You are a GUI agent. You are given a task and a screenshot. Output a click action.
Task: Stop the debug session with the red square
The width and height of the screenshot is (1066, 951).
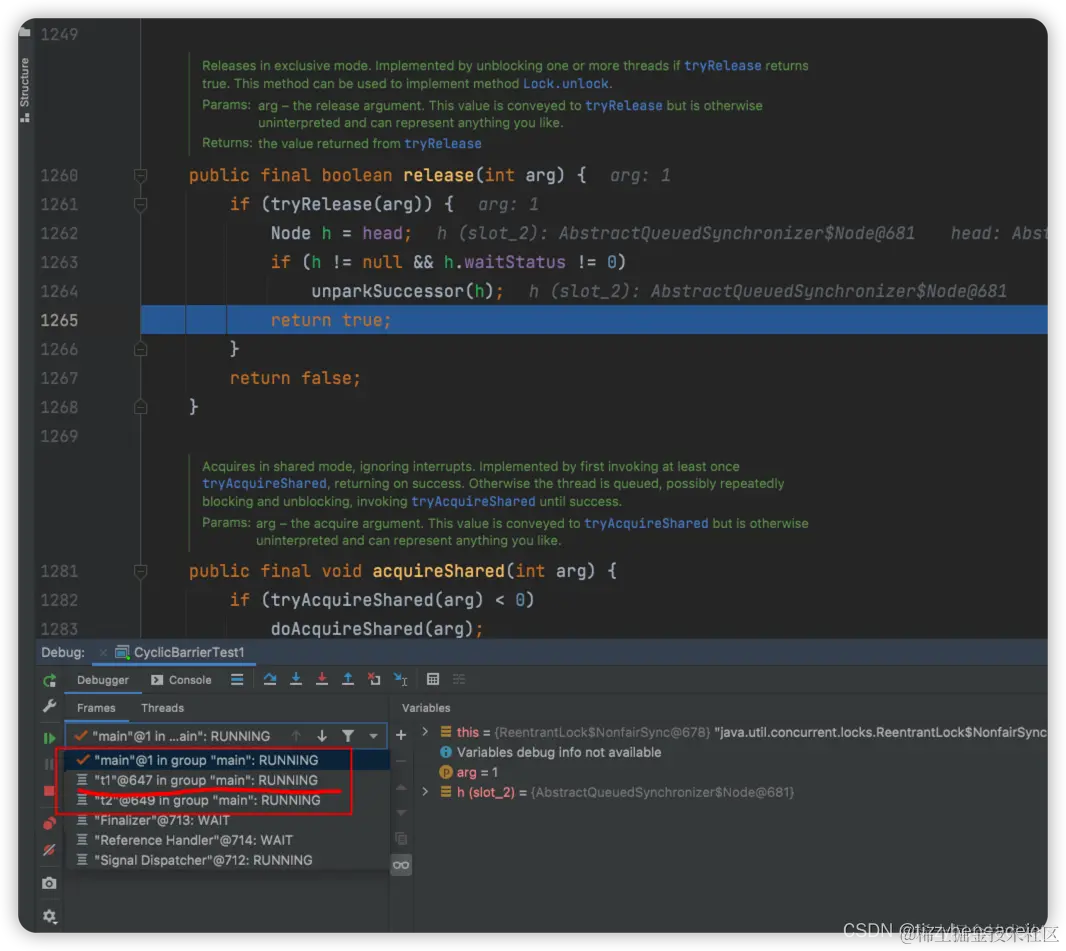pyautogui.click(x=49, y=791)
